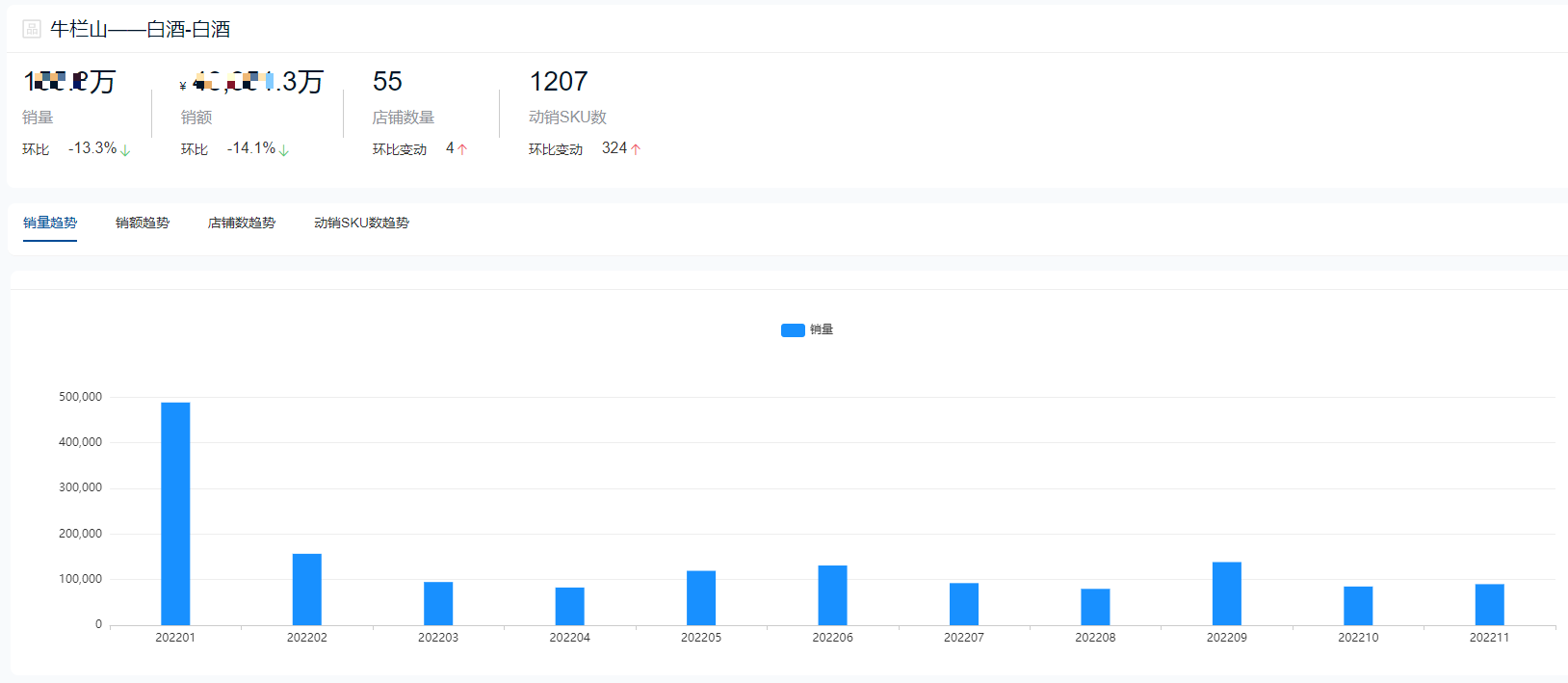Click the brand icon beside 牛栏山 title
1568x683 pixels.
pos(32,29)
